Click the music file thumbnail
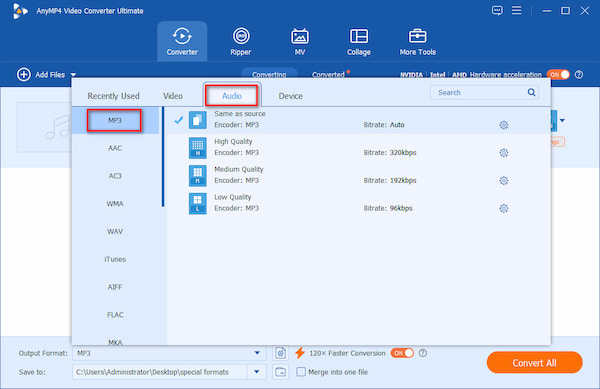The width and height of the screenshot is (600, 389). coord(44,127)
